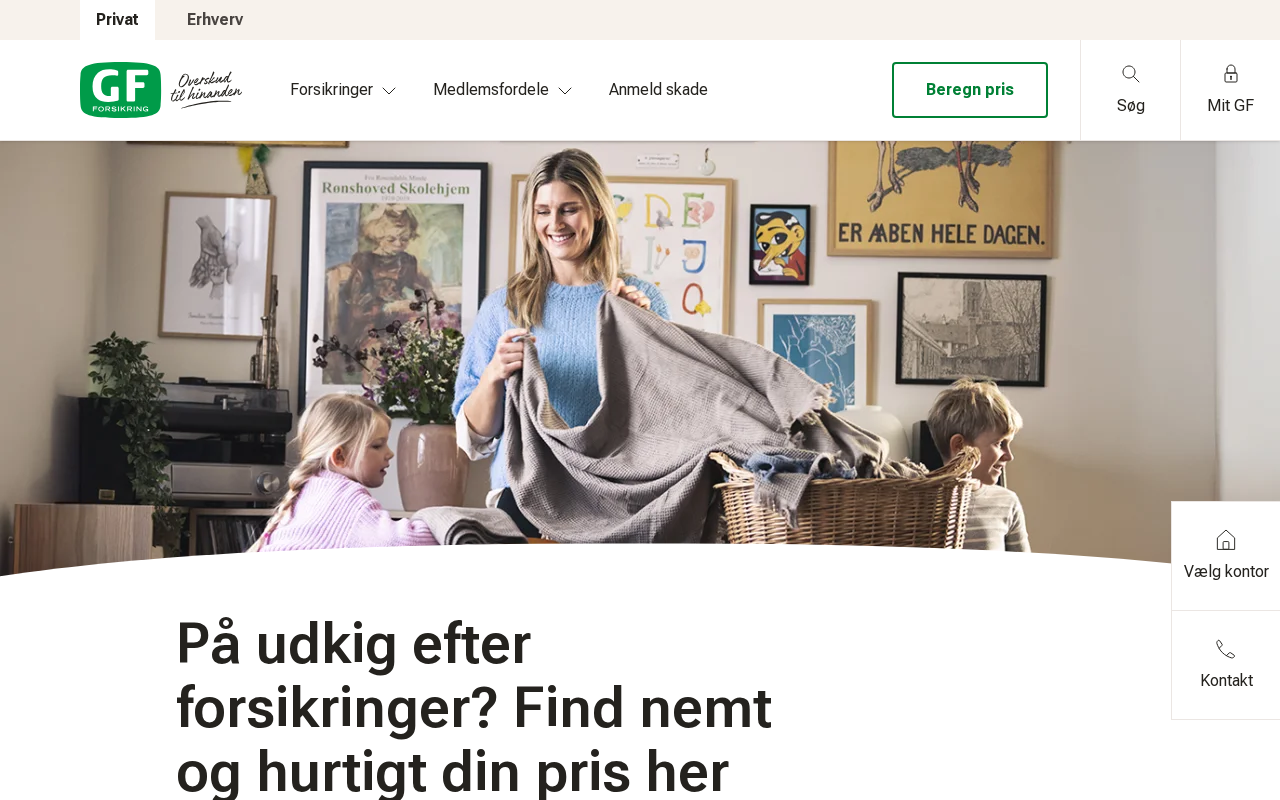Click the GF Forsikring green logo
The image size is (1280, 800).
120,90
